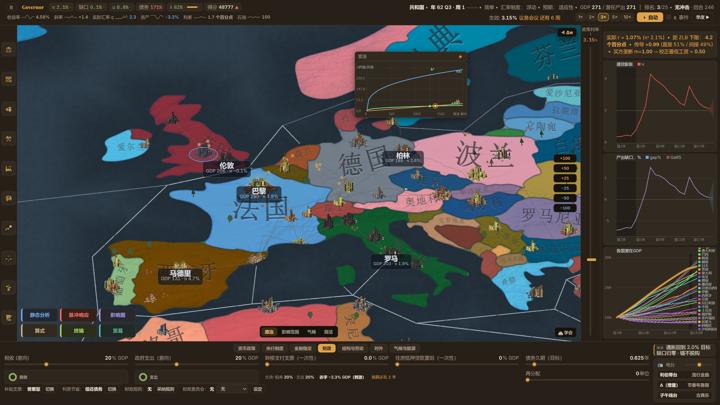Open the 算式 formula button

point(40,331)
